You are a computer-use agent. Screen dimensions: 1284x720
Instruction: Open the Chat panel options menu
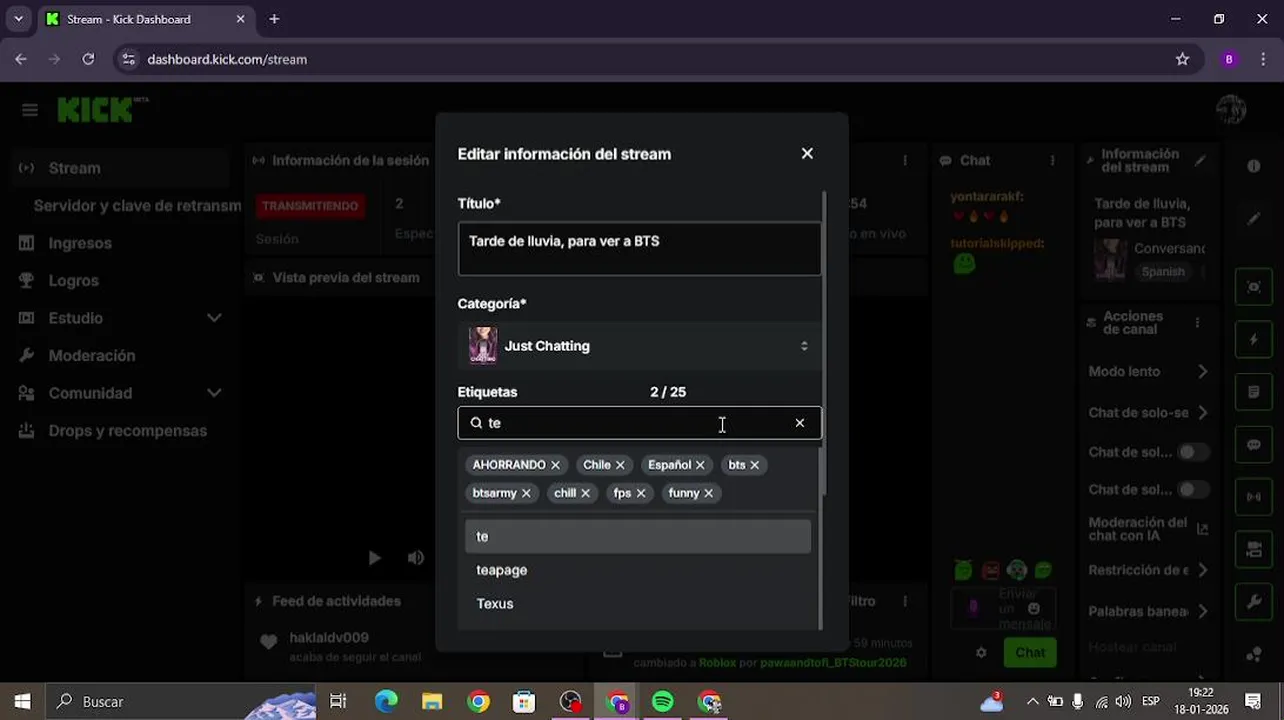click(x=1052, y=160)
